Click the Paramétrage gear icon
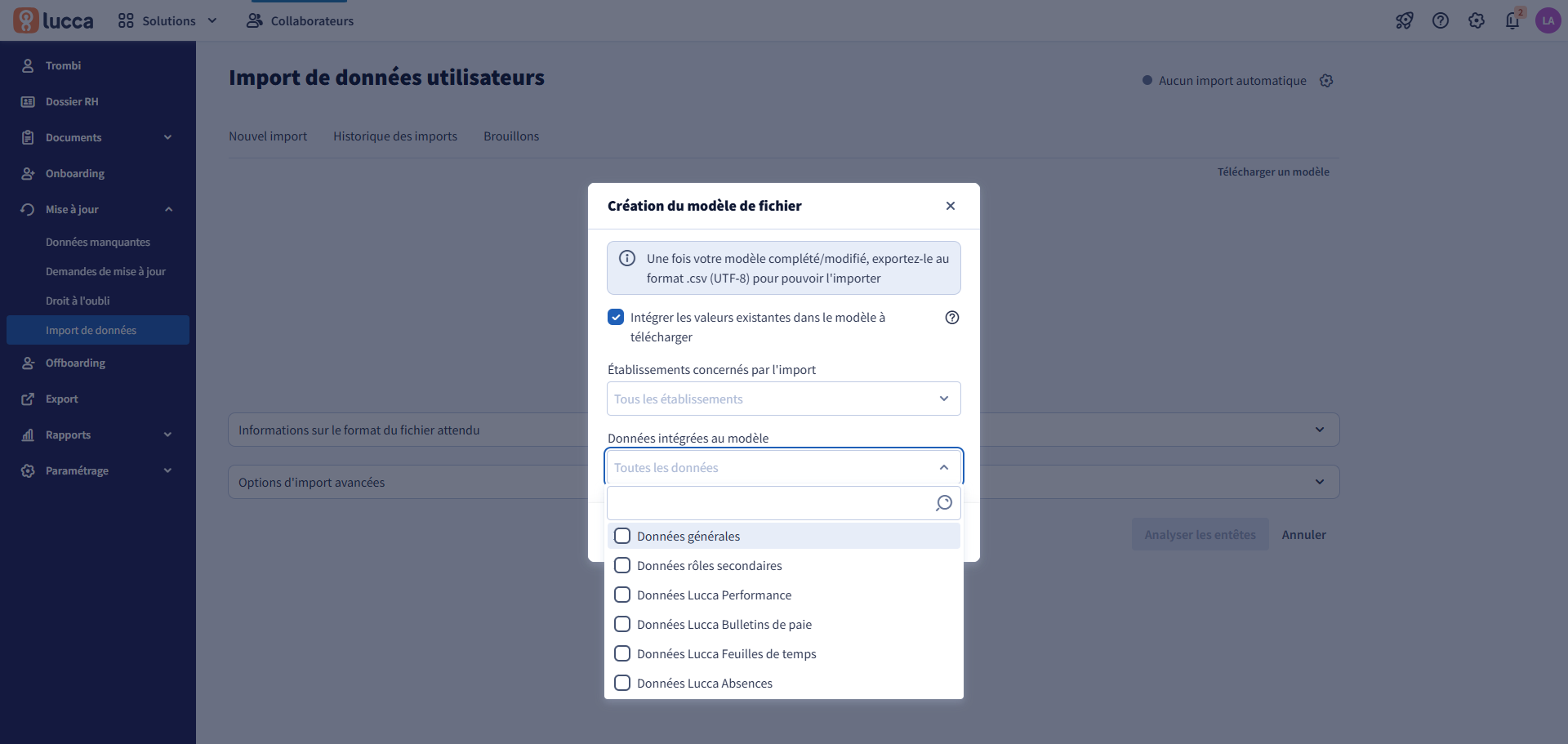 tap(28, 470)
